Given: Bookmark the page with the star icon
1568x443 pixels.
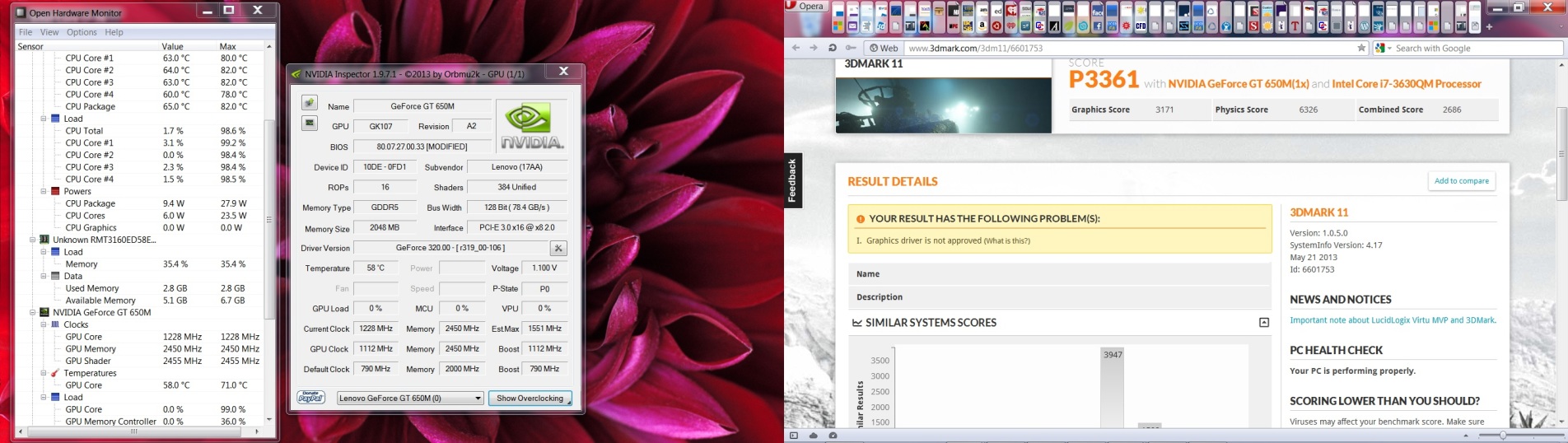Looking at the screenshot, I should 1361,48.
